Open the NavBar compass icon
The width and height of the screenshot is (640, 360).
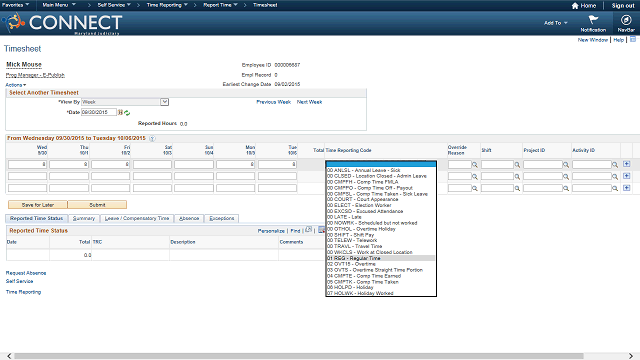click(x=626, y=20)
